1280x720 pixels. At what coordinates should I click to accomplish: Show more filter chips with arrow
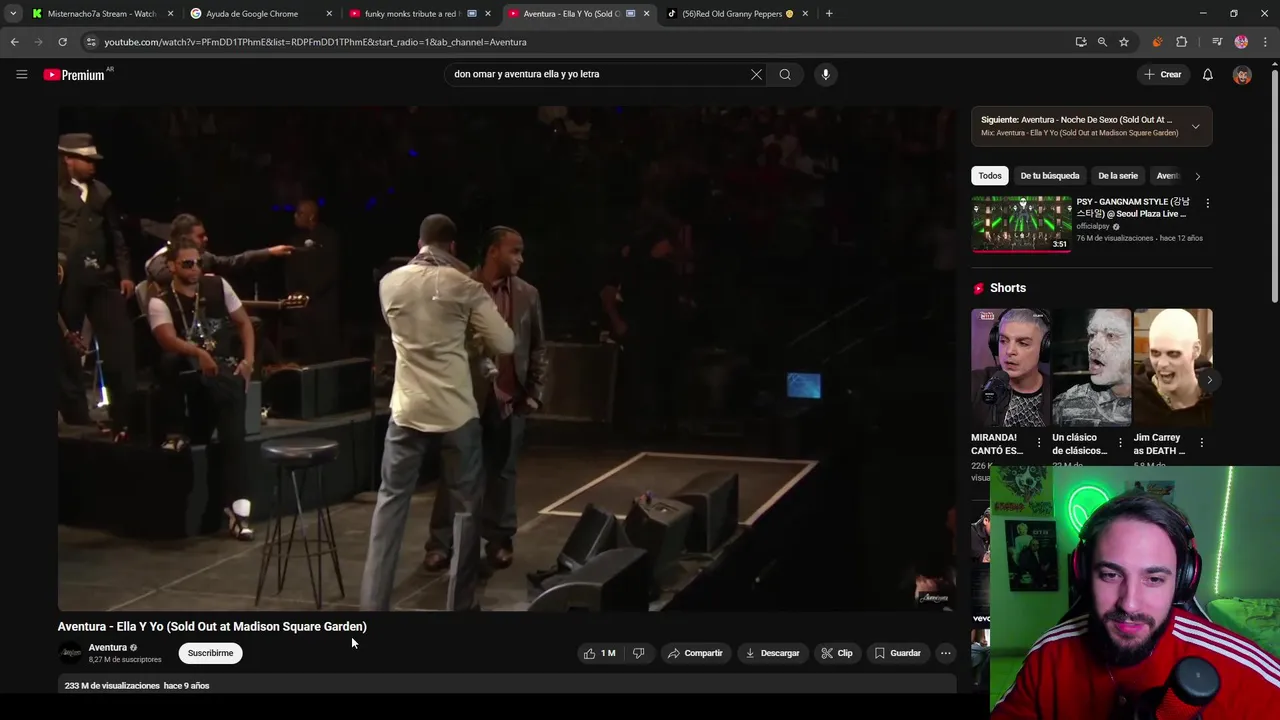[x=1197, y=176]
